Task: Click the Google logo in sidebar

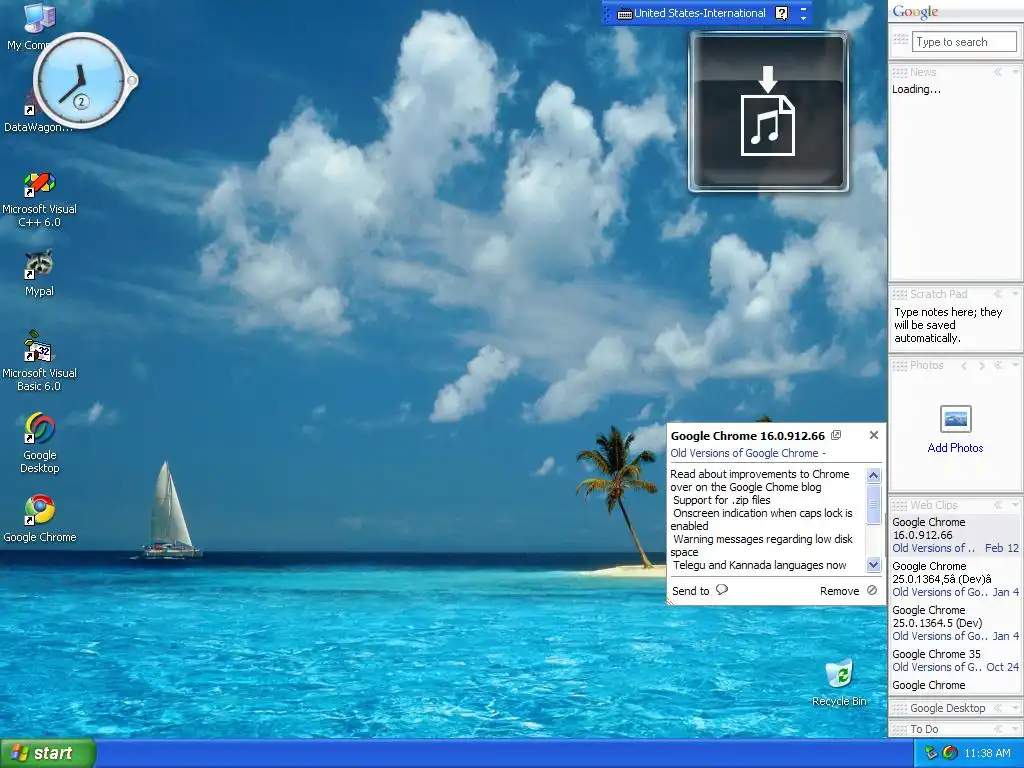Action: (915, 12)
